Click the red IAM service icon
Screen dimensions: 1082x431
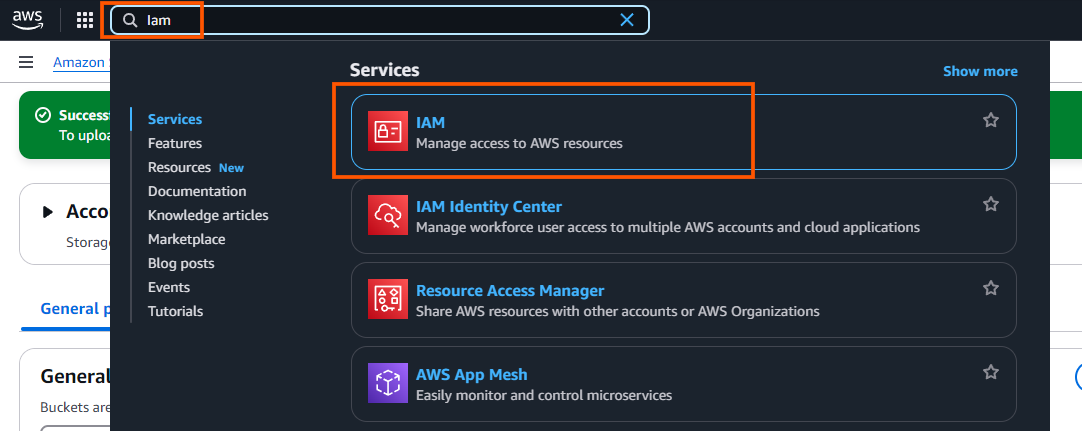(x=387, y=132)
